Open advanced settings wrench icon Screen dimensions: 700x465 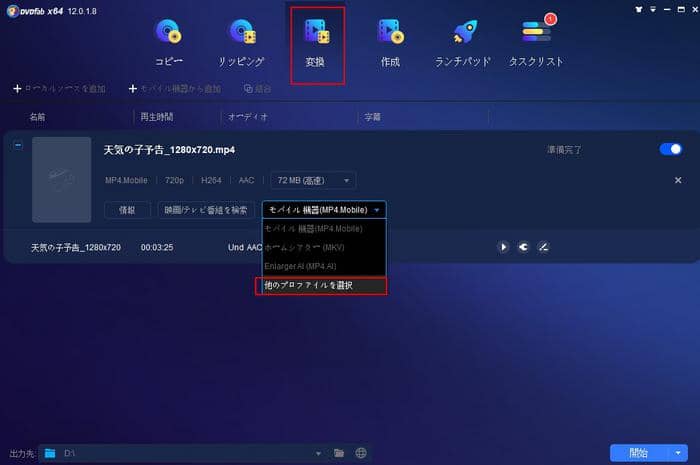point(523,247)
